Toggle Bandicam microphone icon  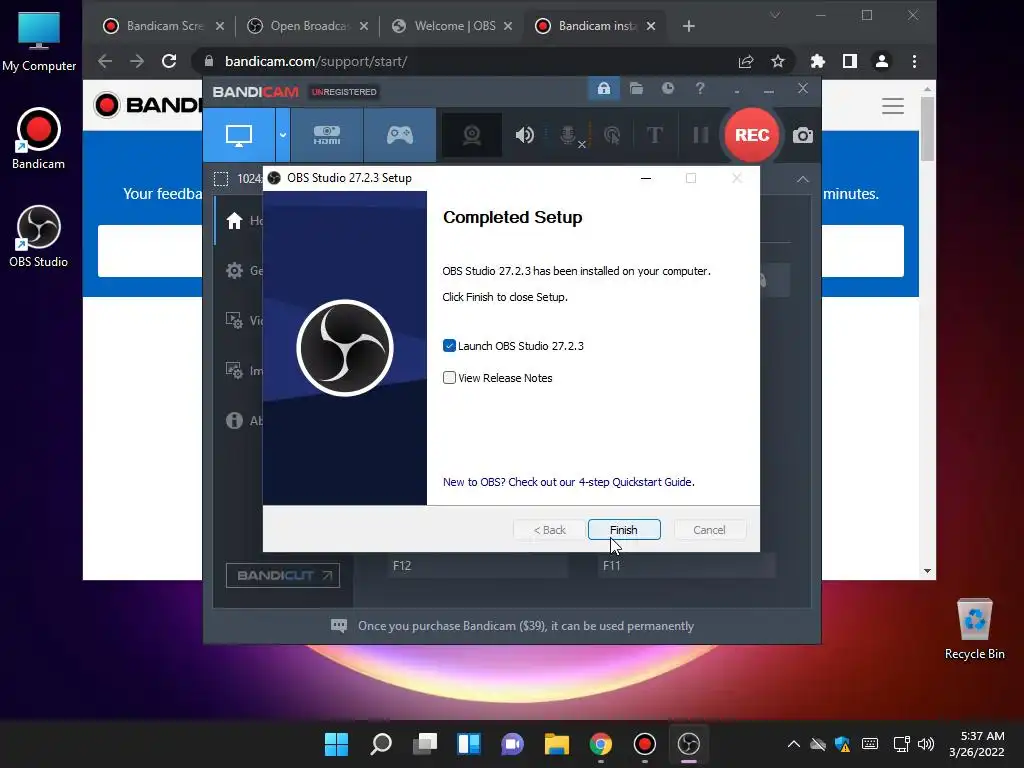569,135
